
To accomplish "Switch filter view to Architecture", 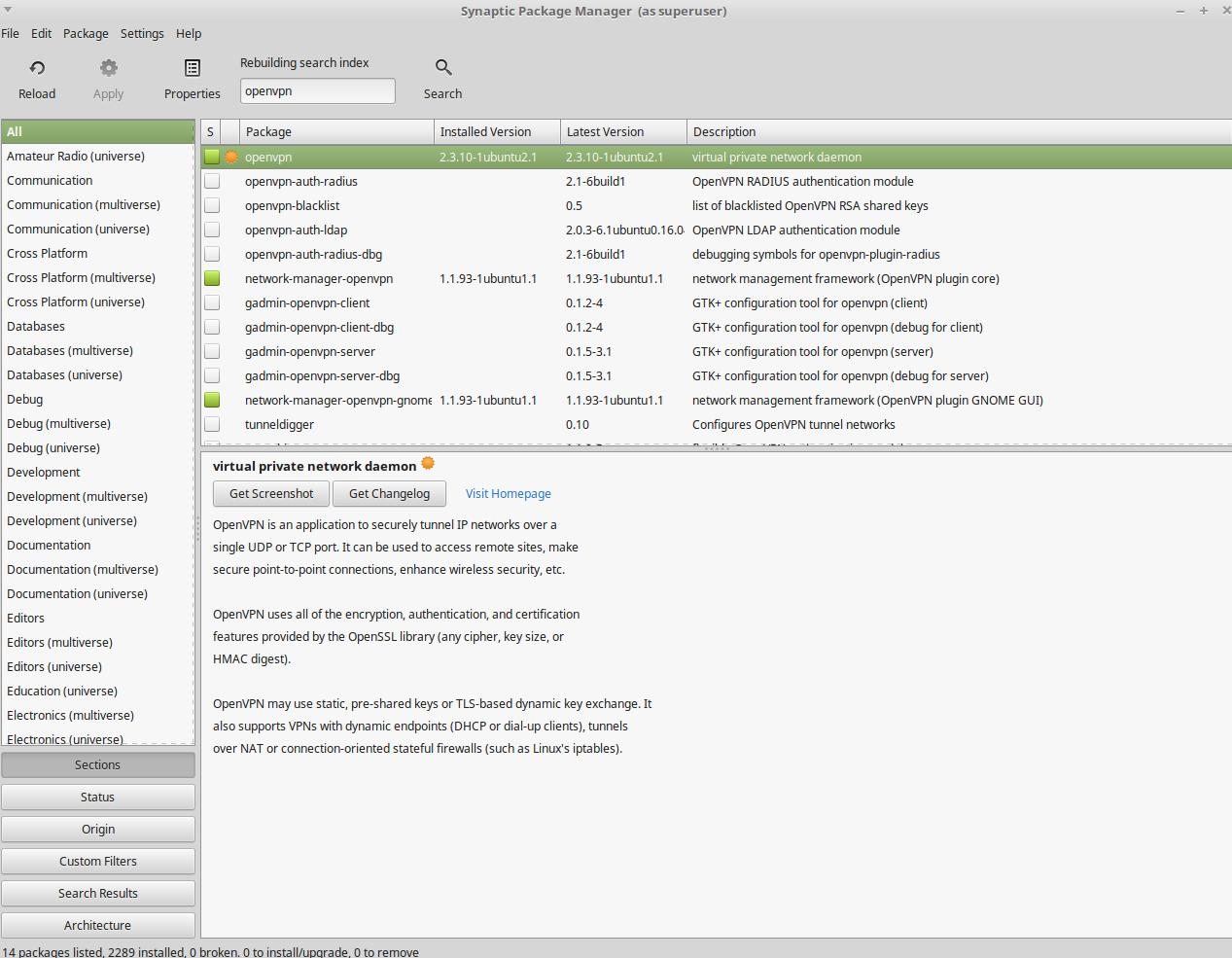I will tap(98, 926).
